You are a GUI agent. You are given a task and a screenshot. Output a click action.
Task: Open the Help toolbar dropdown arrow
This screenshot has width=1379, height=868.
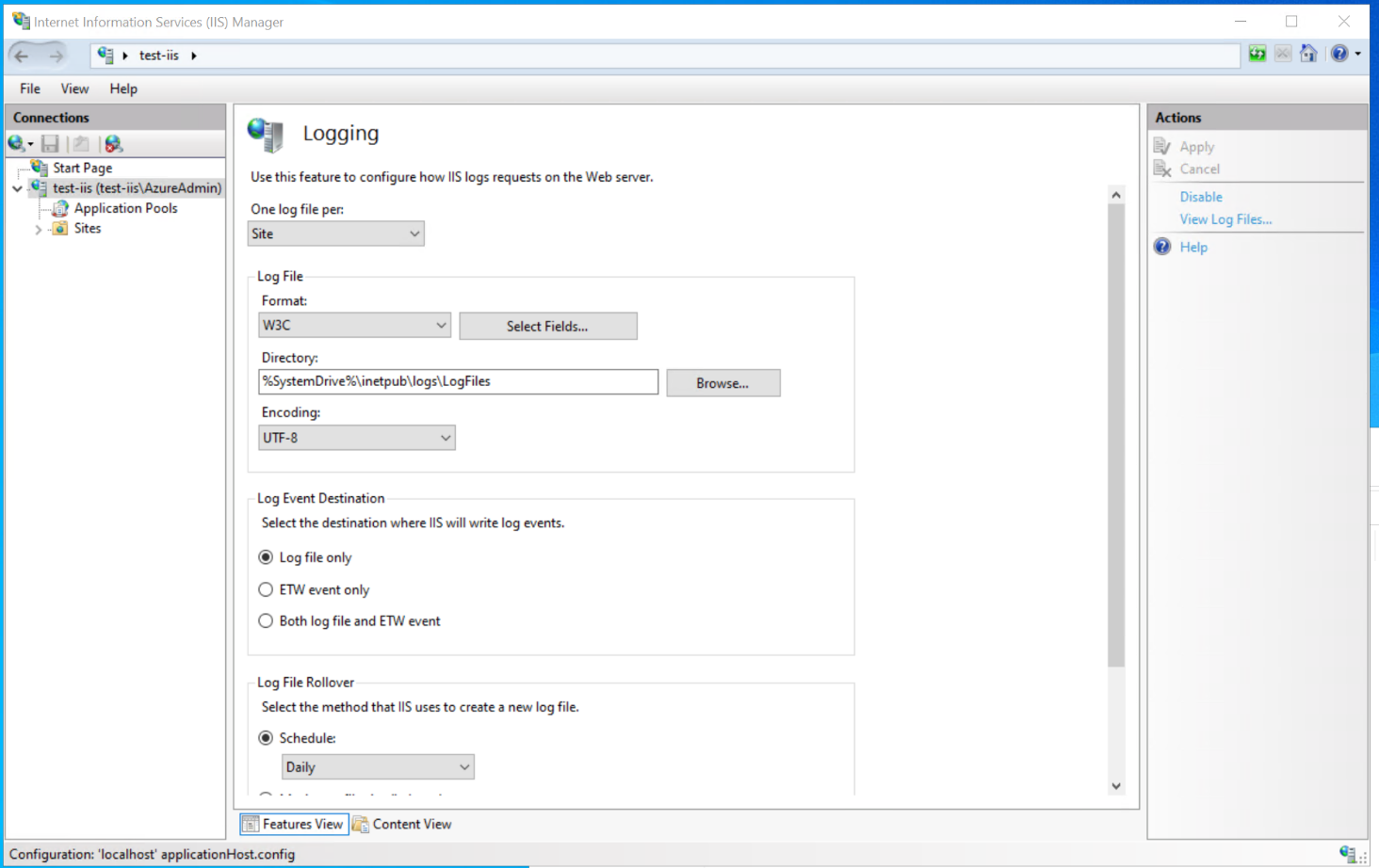point(1357,54)
